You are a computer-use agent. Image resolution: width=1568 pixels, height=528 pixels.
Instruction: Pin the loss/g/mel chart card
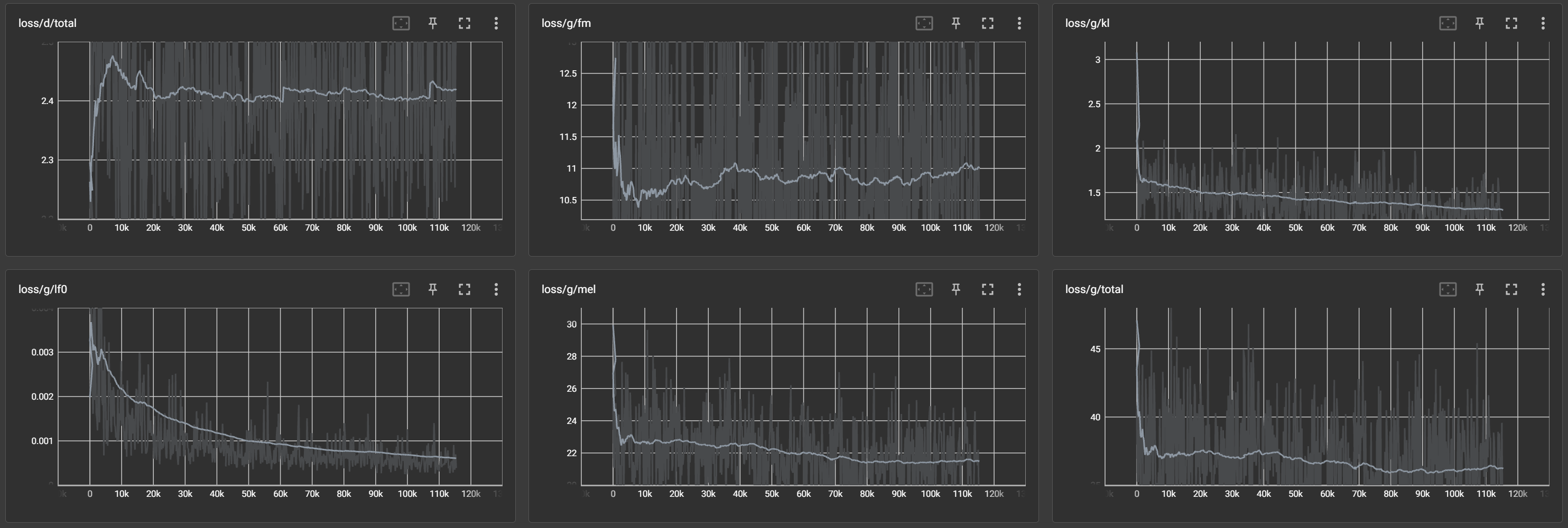955,289
